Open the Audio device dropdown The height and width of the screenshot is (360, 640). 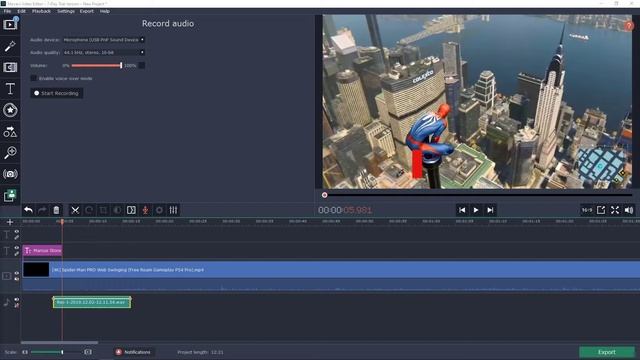(103, 40)
